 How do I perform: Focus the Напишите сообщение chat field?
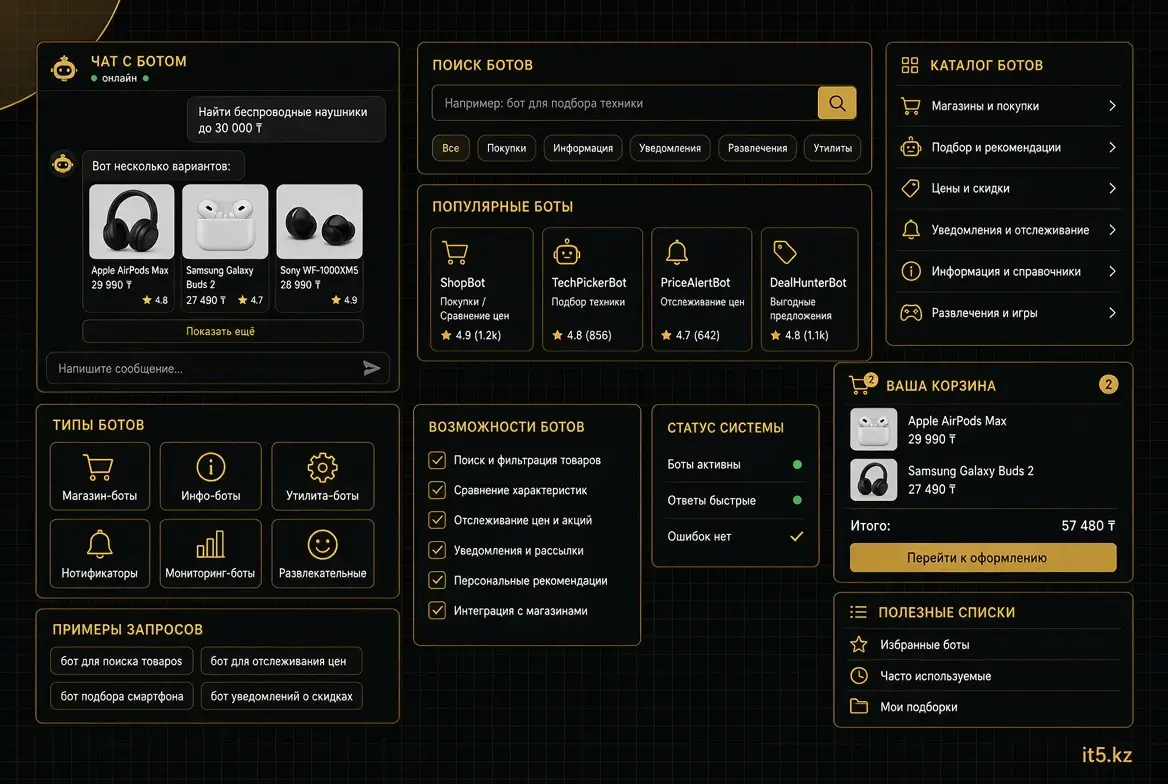point(218,368)
